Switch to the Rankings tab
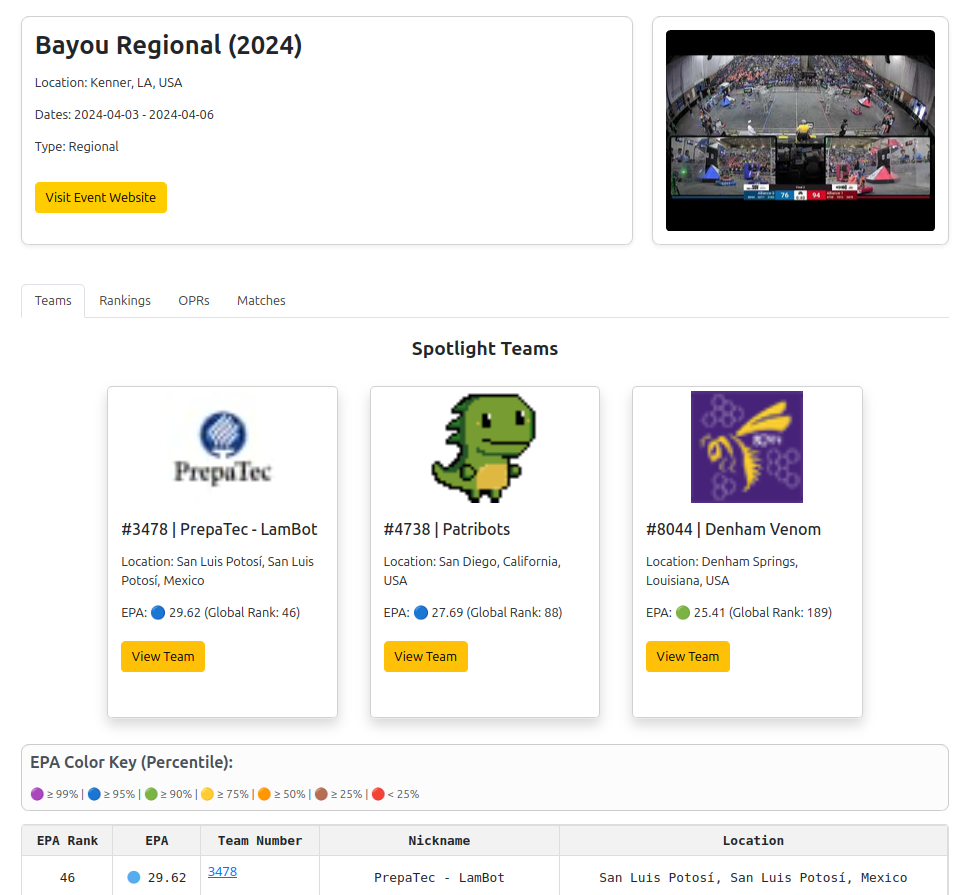This screenshot has height=895, width=971. pos(125,301)
